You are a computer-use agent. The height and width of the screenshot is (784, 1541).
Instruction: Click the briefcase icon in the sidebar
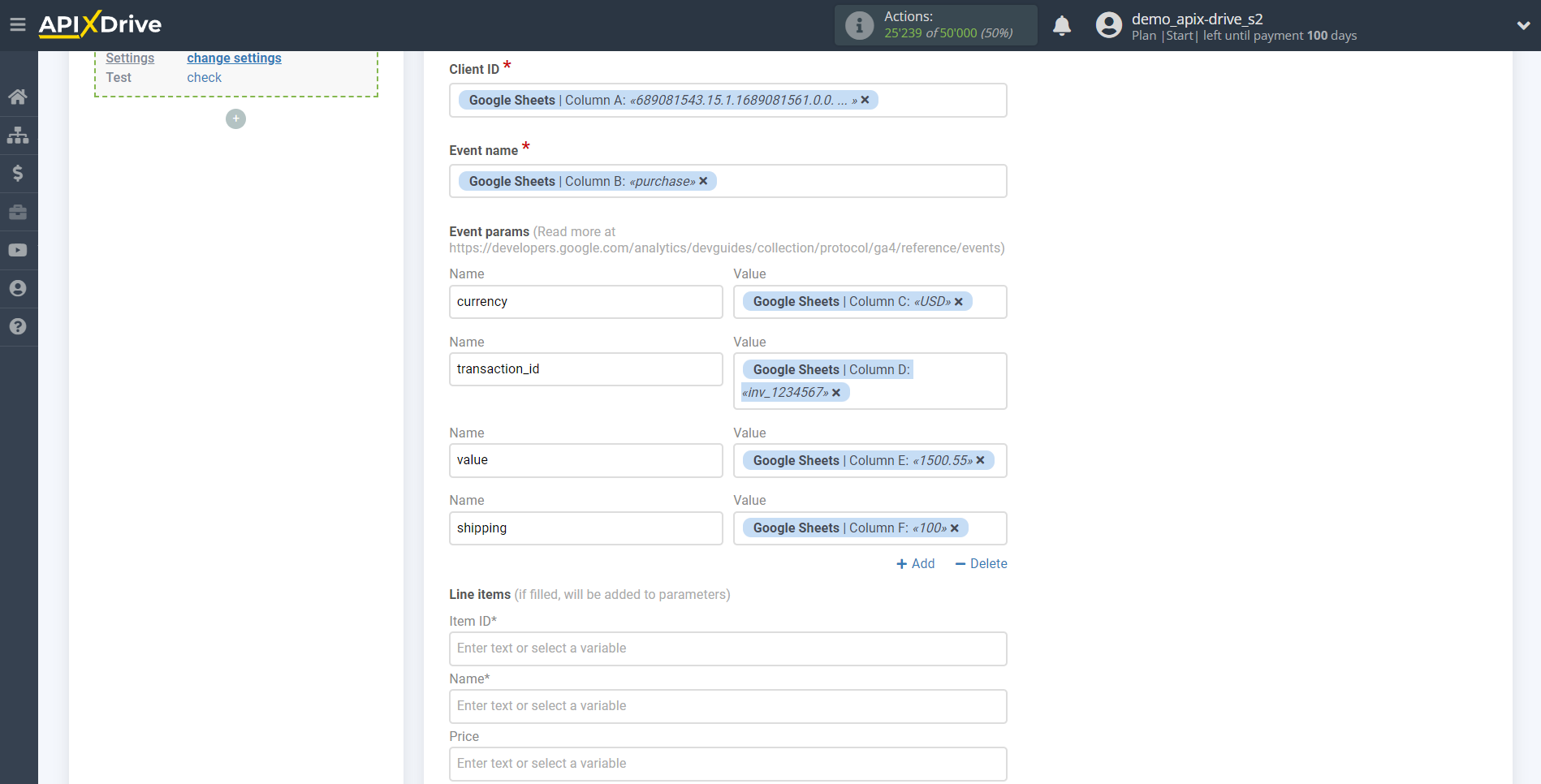[18, 211]
